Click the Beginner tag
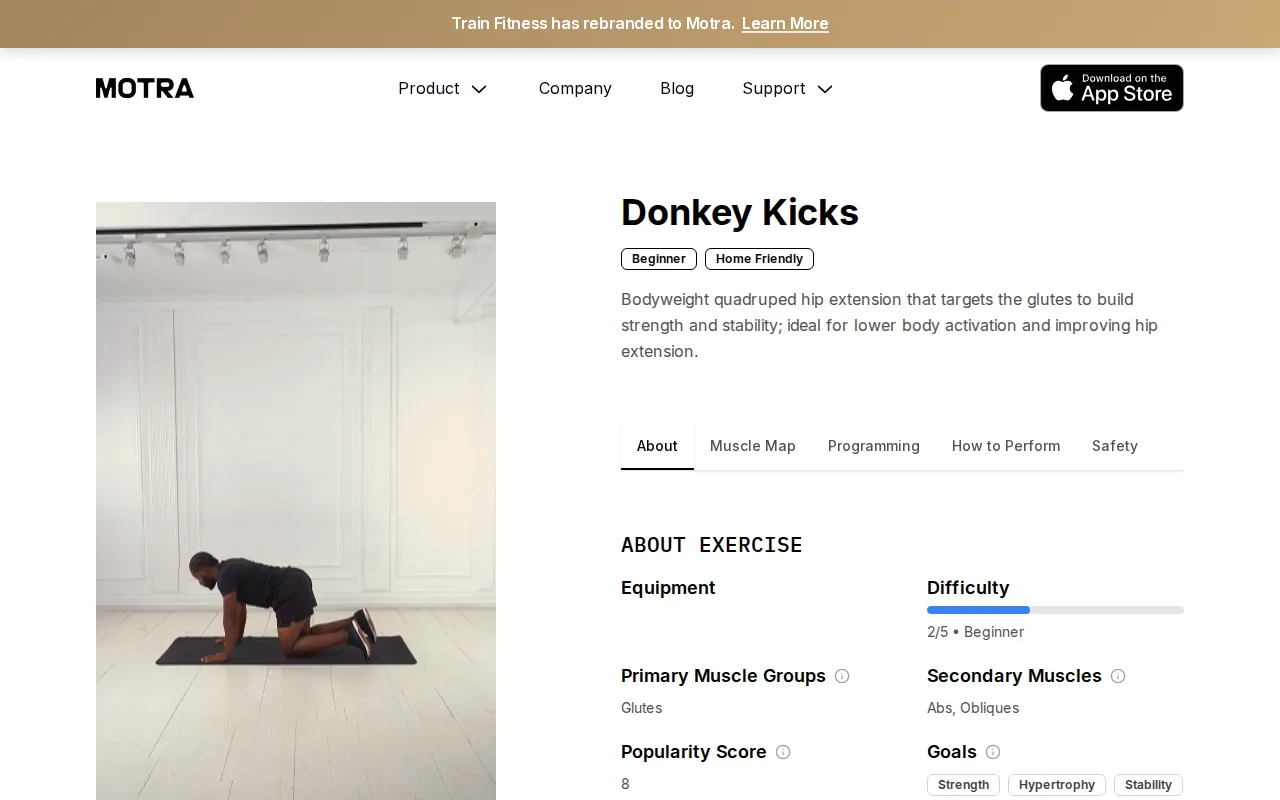Image resolution: width=1280 pixels, height=800 pixels. 659,259
